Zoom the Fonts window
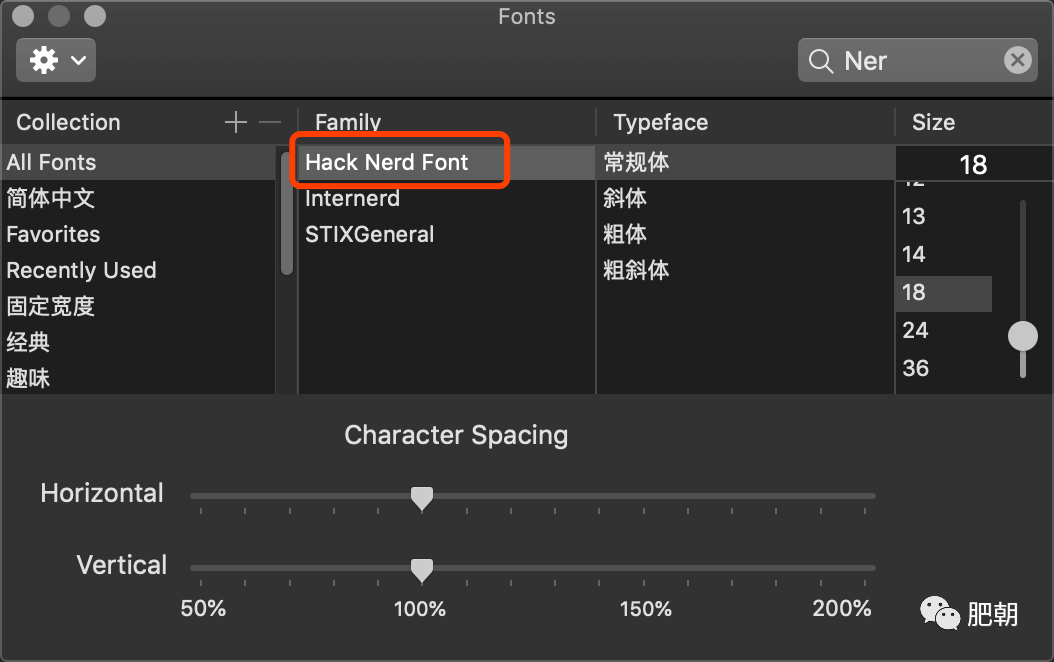The image size is (1054, 662). pos(95,15)
